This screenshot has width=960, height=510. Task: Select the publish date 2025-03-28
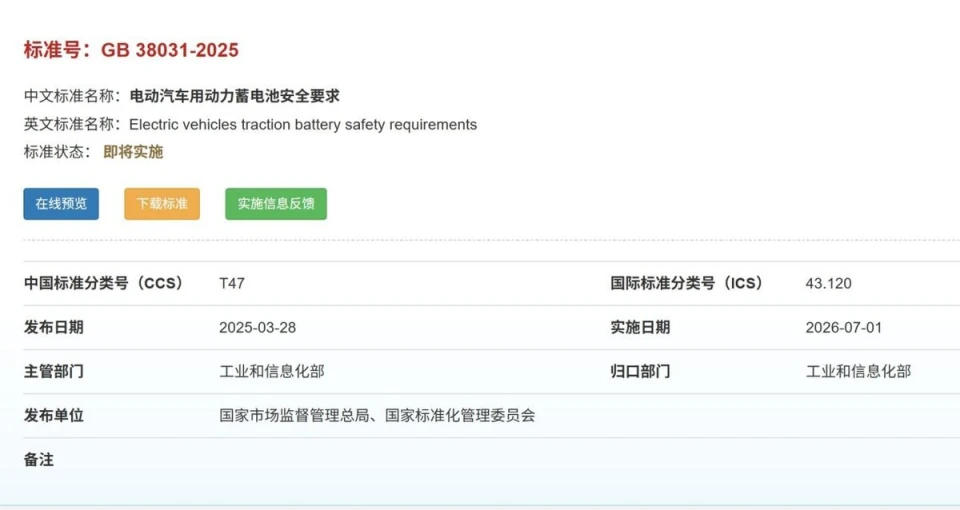(x=258, y=328)
